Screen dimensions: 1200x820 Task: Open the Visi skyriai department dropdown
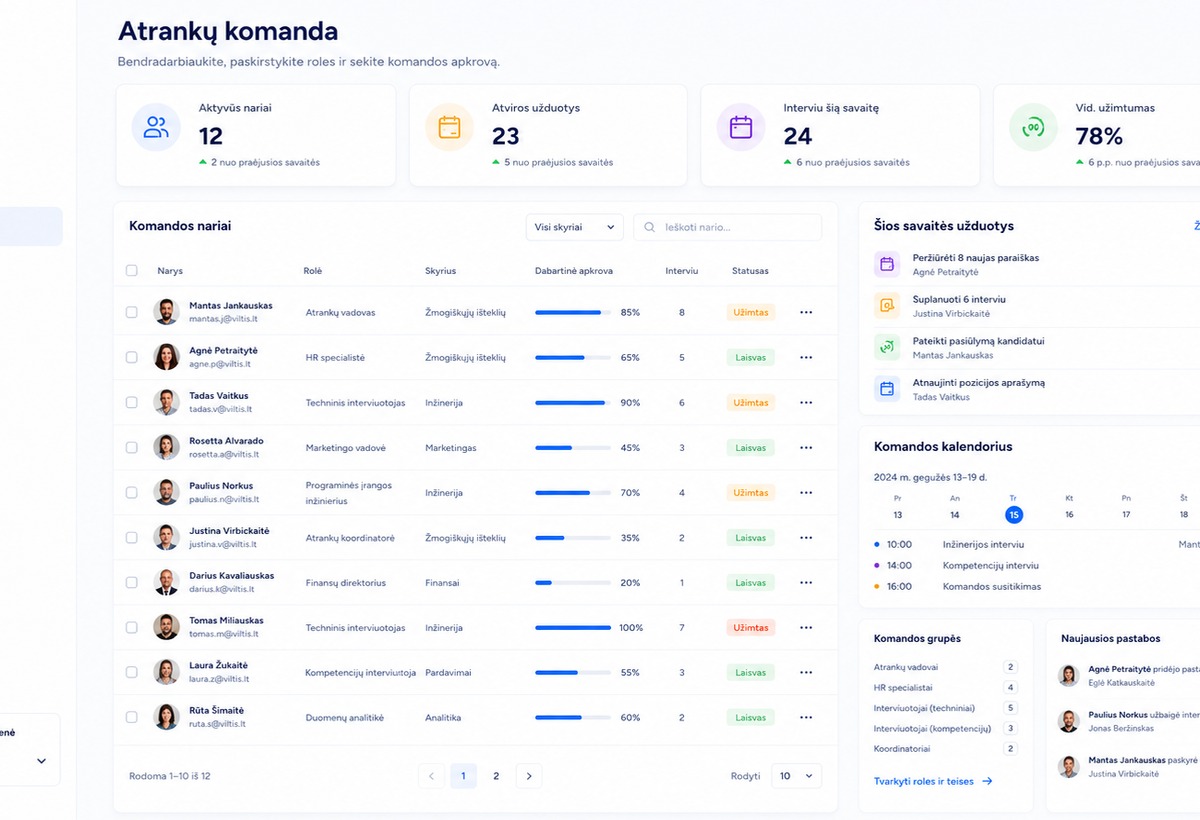point(575,227)
